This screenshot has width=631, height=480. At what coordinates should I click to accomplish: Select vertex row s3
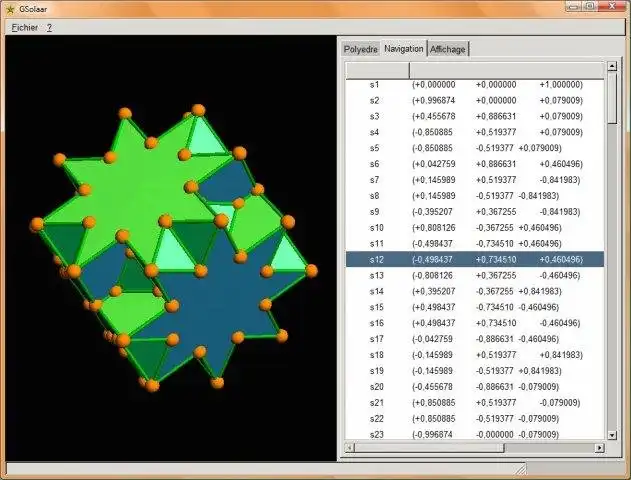pyautogui.click(x=475, y=117)
